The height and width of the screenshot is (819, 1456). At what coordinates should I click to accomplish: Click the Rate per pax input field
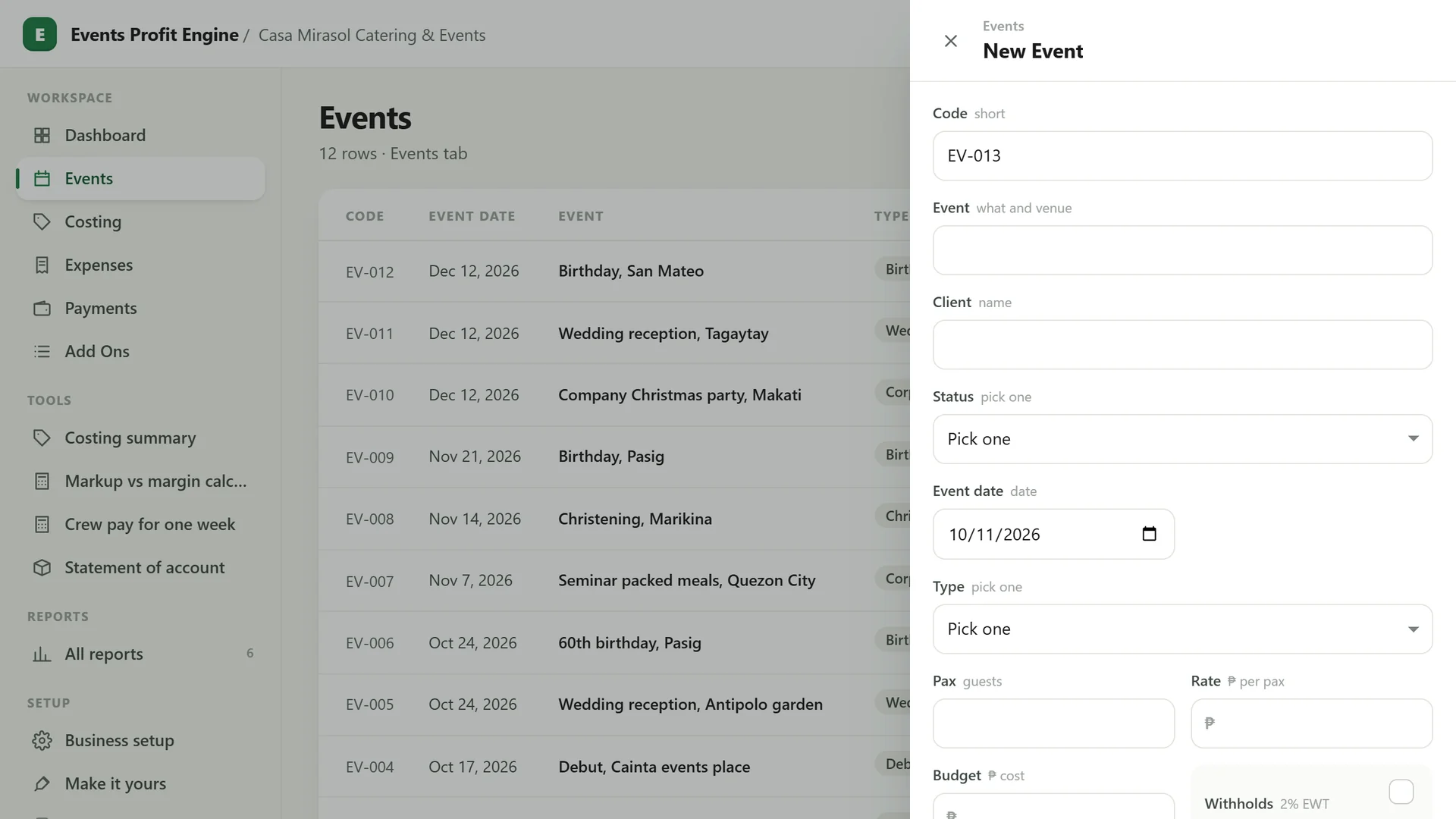click(1311, 723)
